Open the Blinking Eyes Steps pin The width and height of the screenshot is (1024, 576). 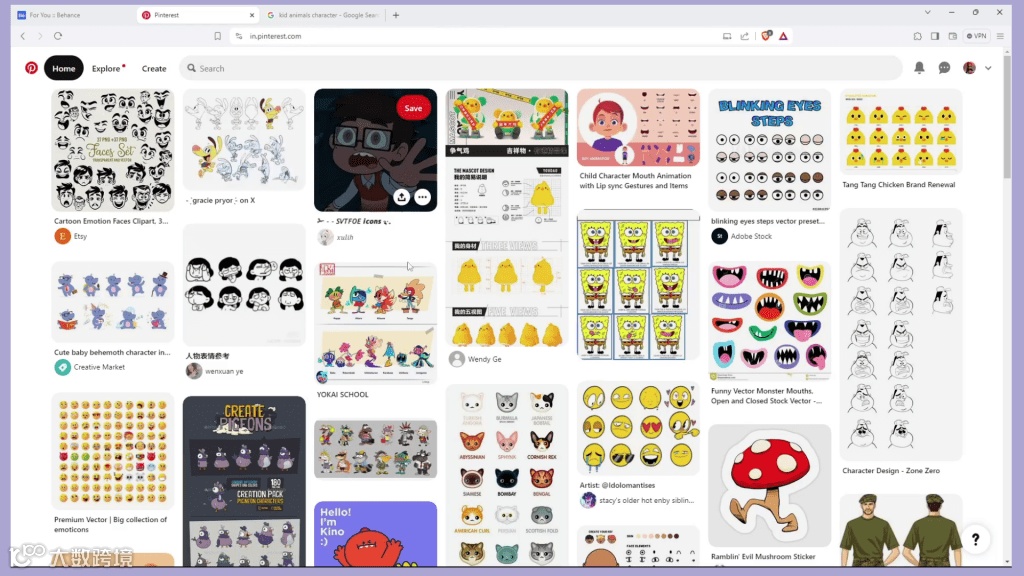point(769,150)
